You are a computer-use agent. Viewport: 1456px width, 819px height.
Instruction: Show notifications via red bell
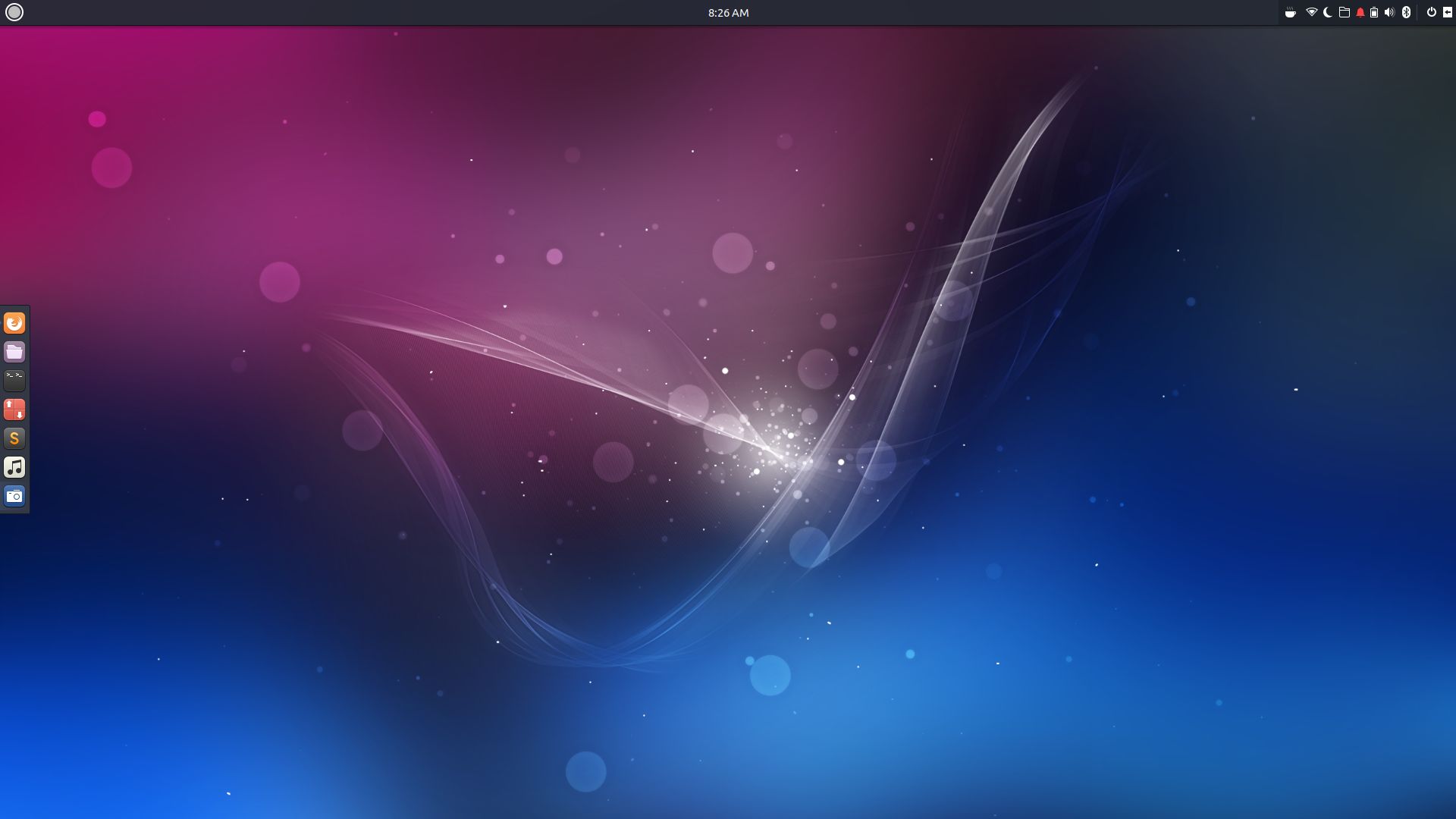[1360, 12]
